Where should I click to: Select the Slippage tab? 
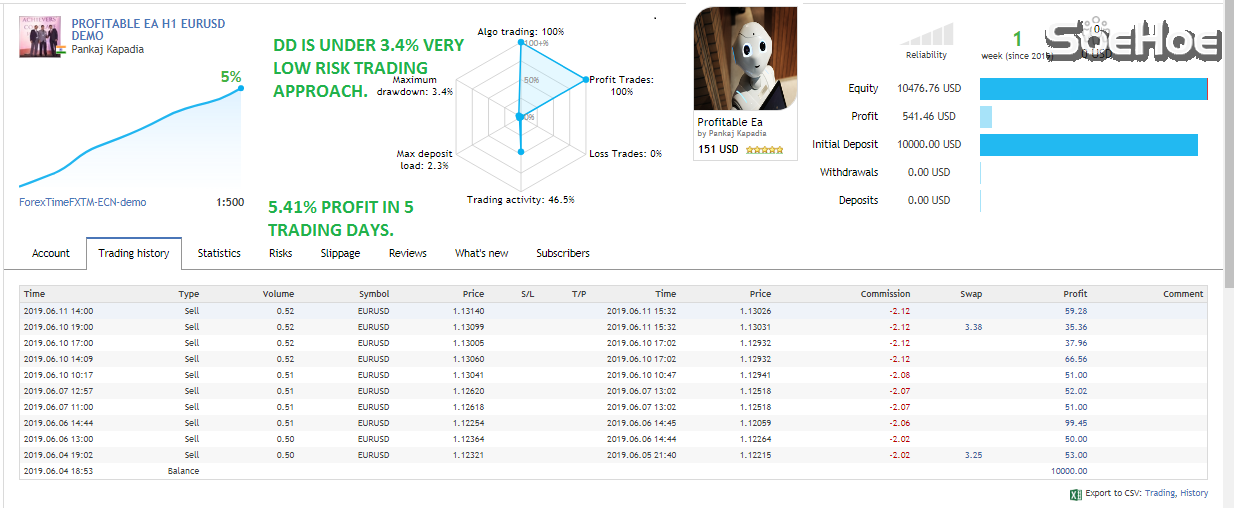tap(340, 254)
